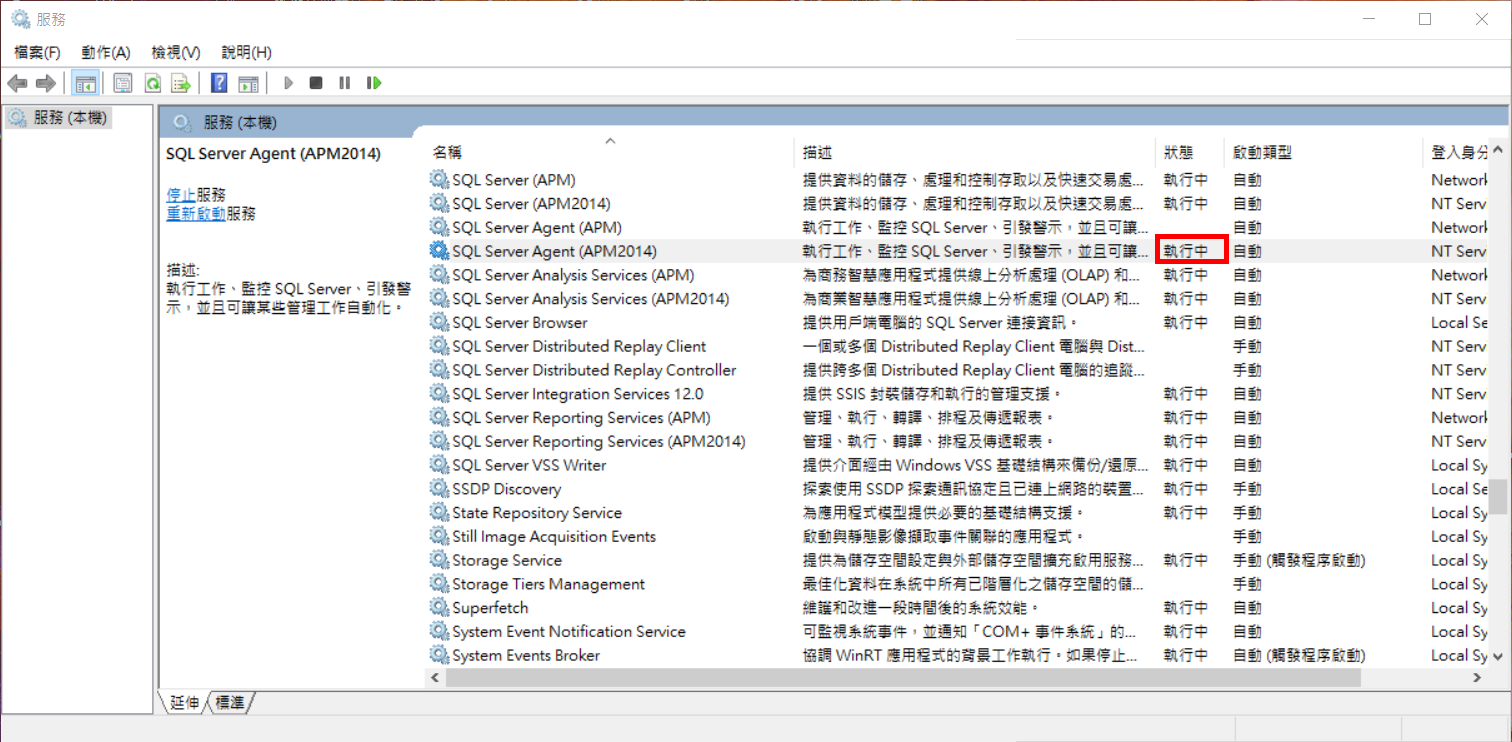Click the 停止 service link

(x=181, y=194)
